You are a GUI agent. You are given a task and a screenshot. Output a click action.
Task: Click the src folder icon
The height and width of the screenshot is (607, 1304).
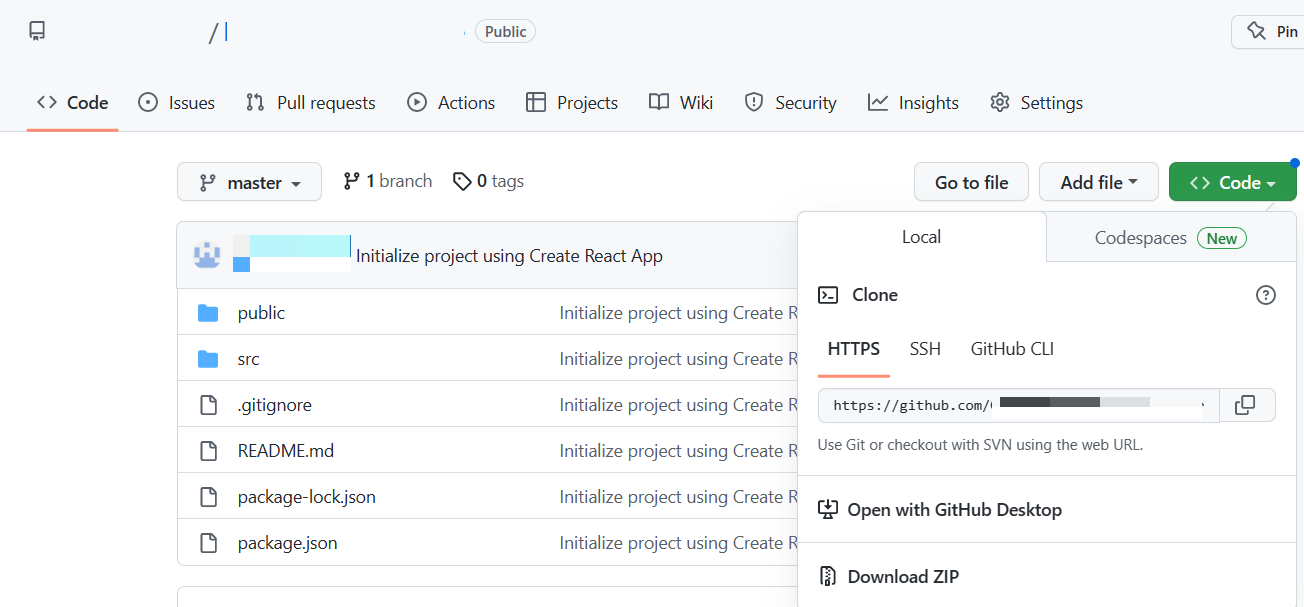click(208, 359)
